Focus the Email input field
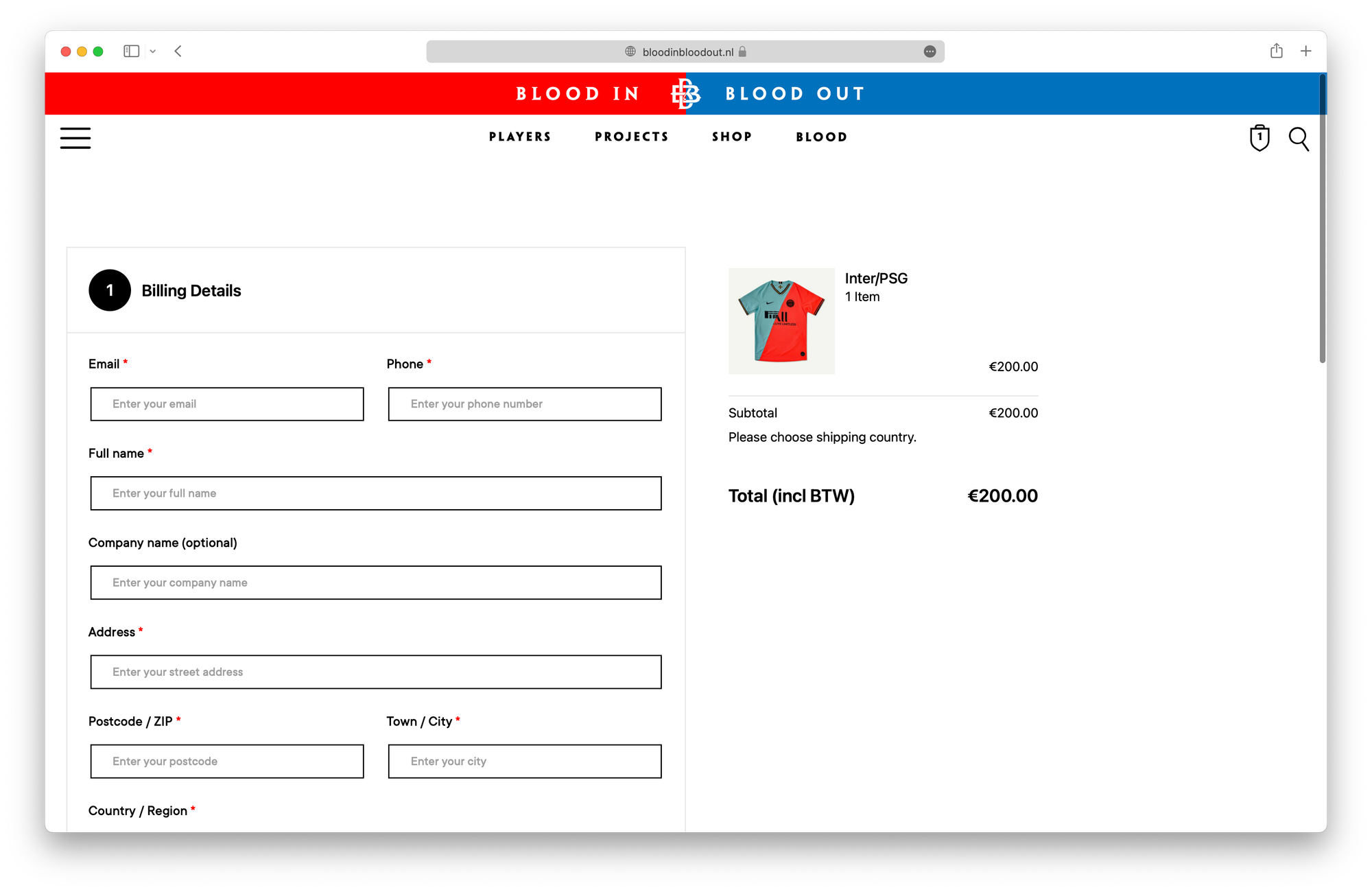1372x892 pixels. [x=227, y=404]
